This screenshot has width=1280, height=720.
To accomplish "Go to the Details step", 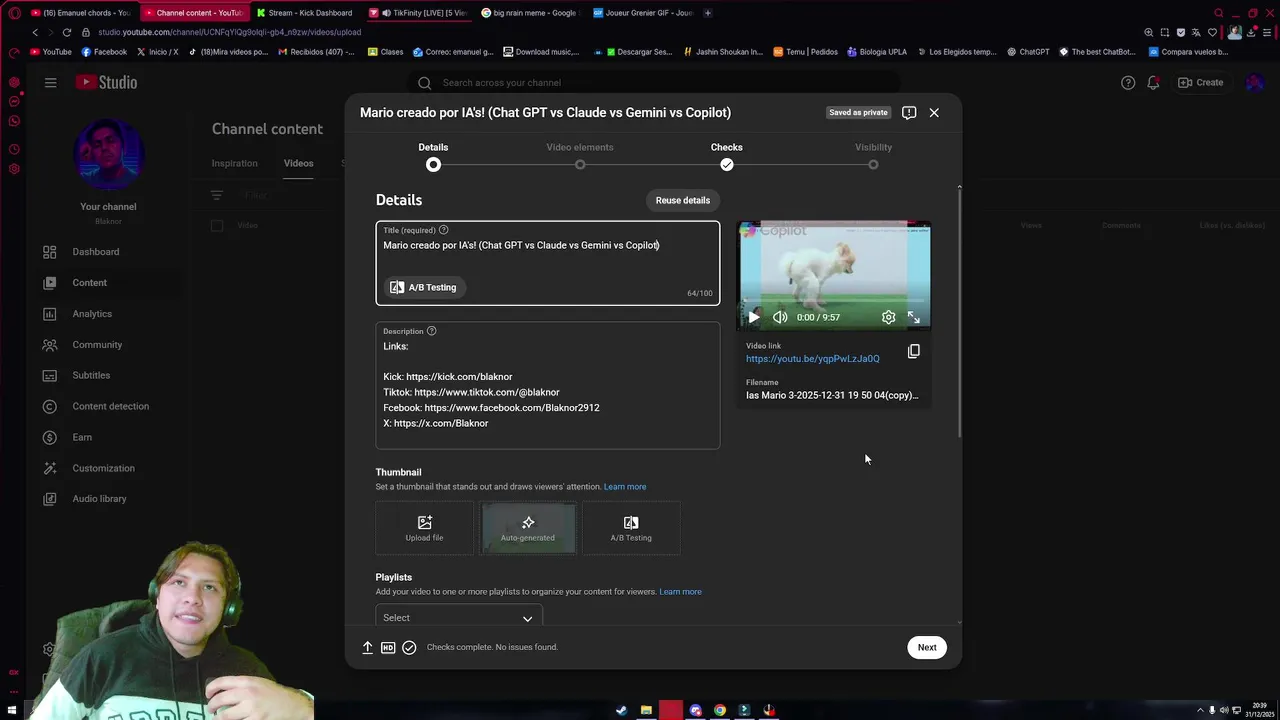I will pos(433,155).
